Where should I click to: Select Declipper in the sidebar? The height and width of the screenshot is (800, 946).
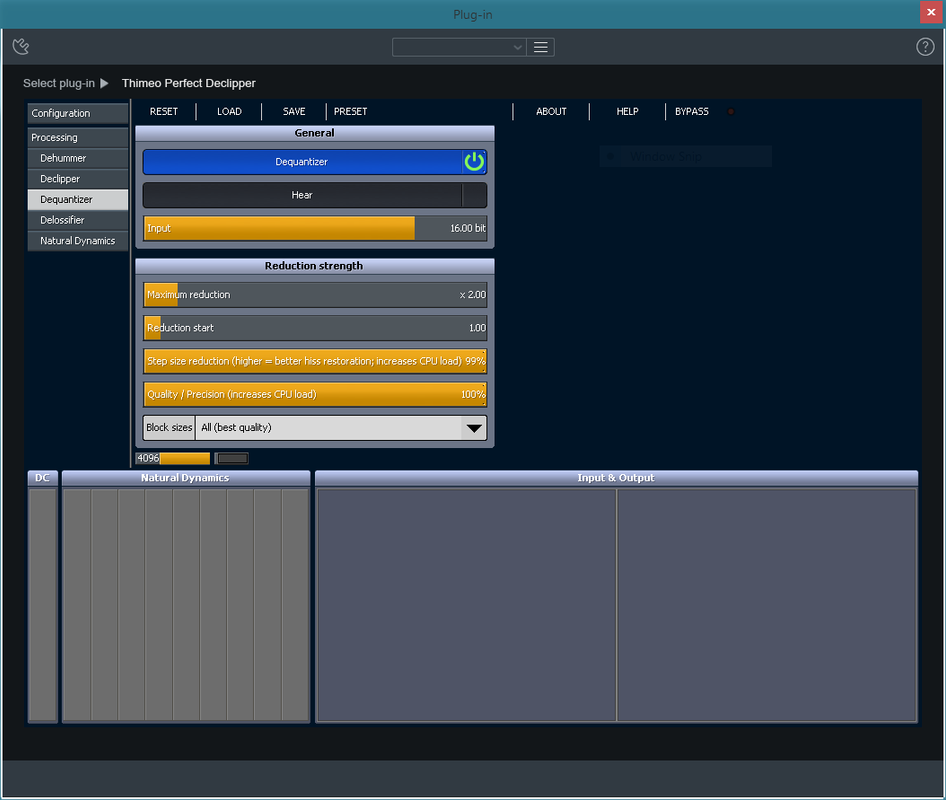pyautogui.click(x=78, y=179)
